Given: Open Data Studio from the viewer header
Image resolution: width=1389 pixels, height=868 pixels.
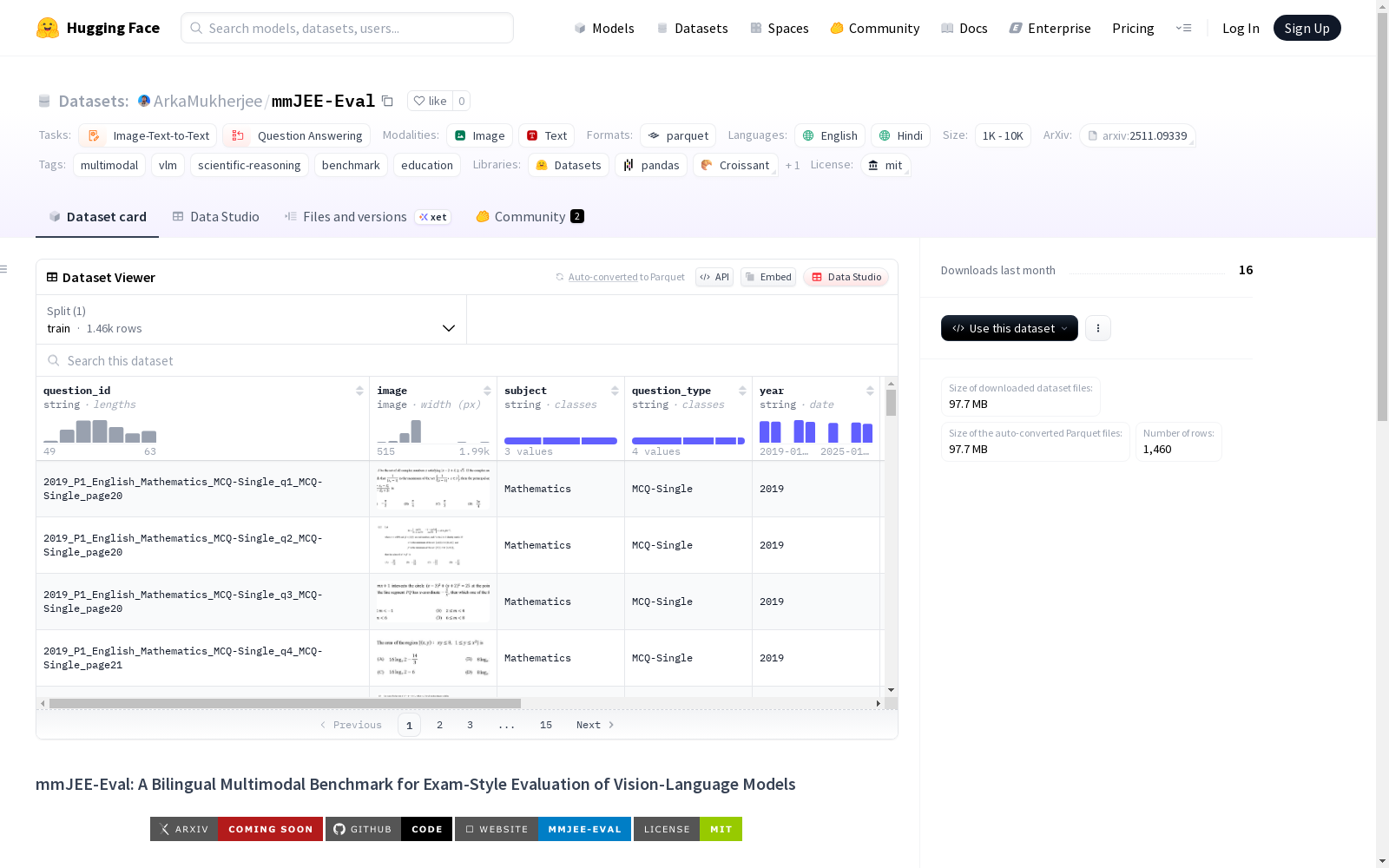Looking at the screenshot, I should 846,277.
